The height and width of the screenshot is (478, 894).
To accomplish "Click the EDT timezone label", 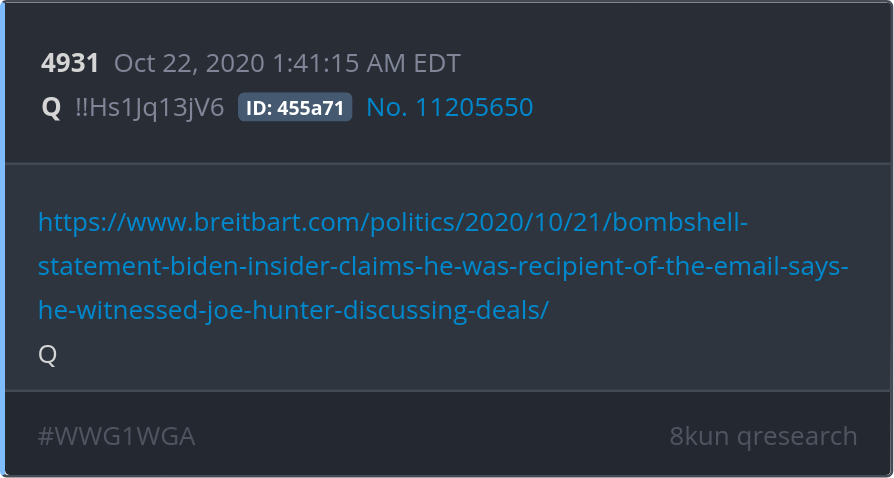I will coord(437,63).
